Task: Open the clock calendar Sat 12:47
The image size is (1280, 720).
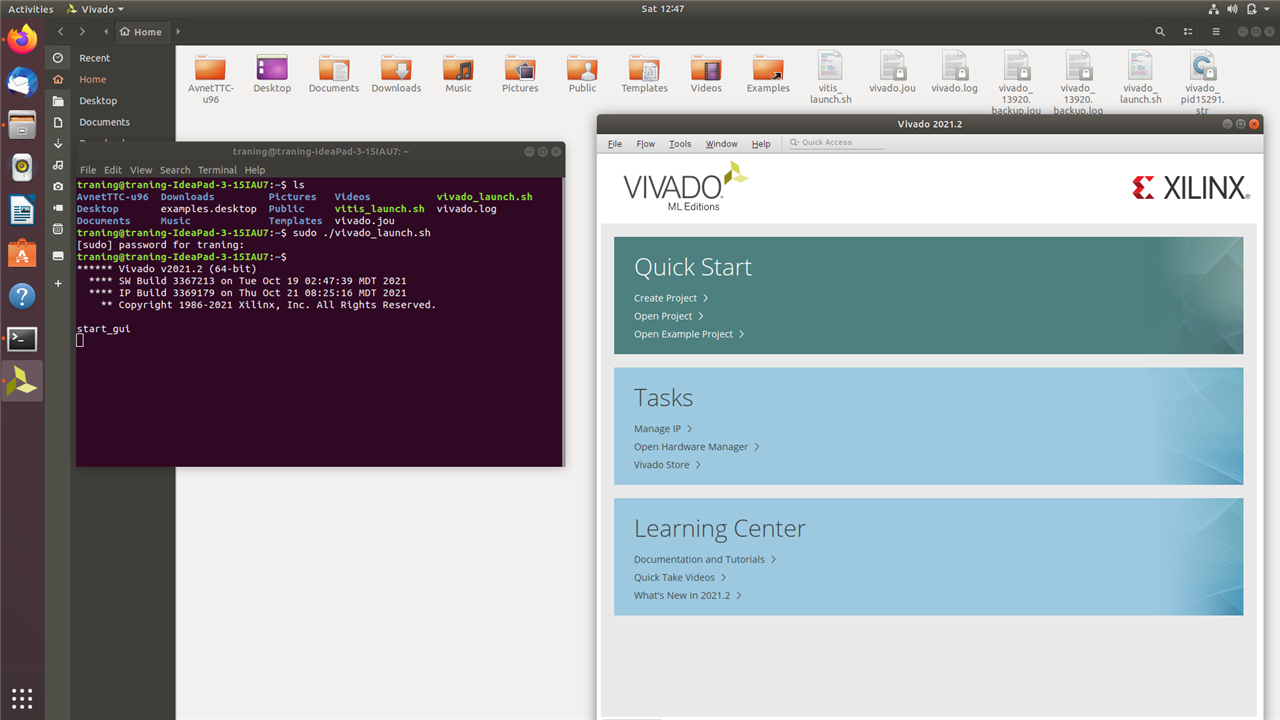Action: [x=662, y=9]
